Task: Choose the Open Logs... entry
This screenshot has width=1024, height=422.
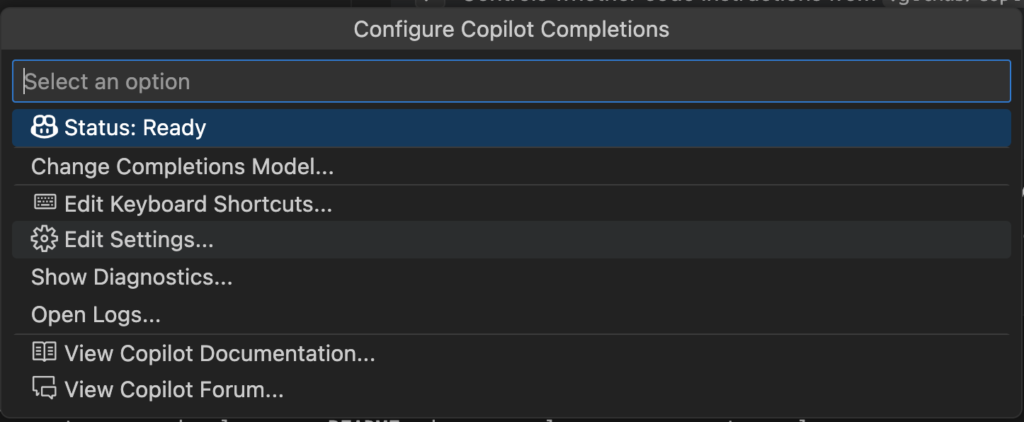Action: (95, 315)
